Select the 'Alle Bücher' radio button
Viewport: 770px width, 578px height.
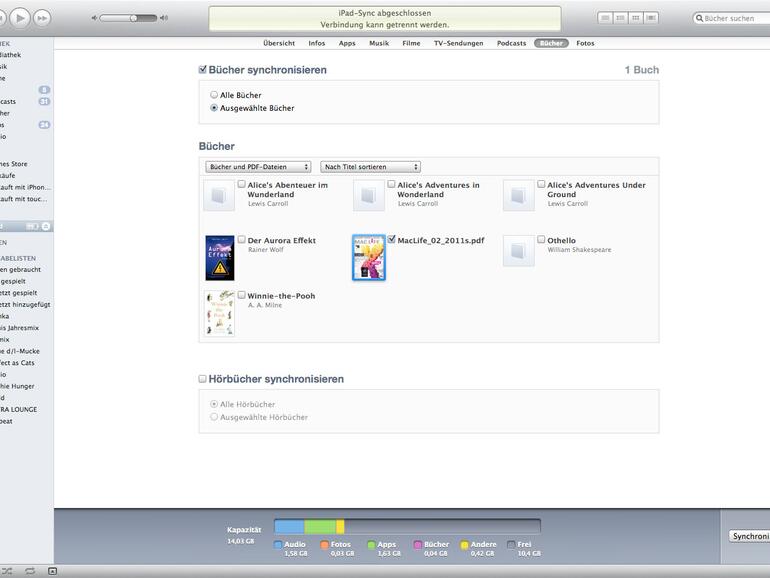(214, 94)
